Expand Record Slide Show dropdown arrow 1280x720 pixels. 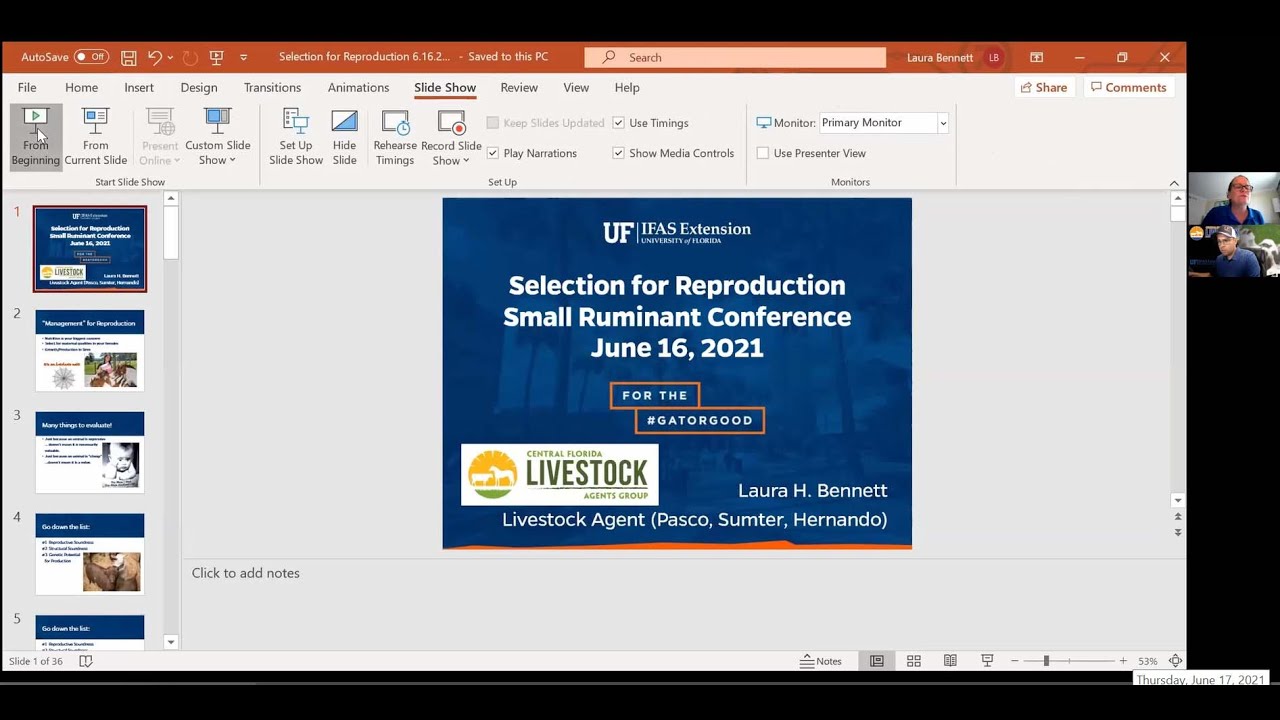466,161
